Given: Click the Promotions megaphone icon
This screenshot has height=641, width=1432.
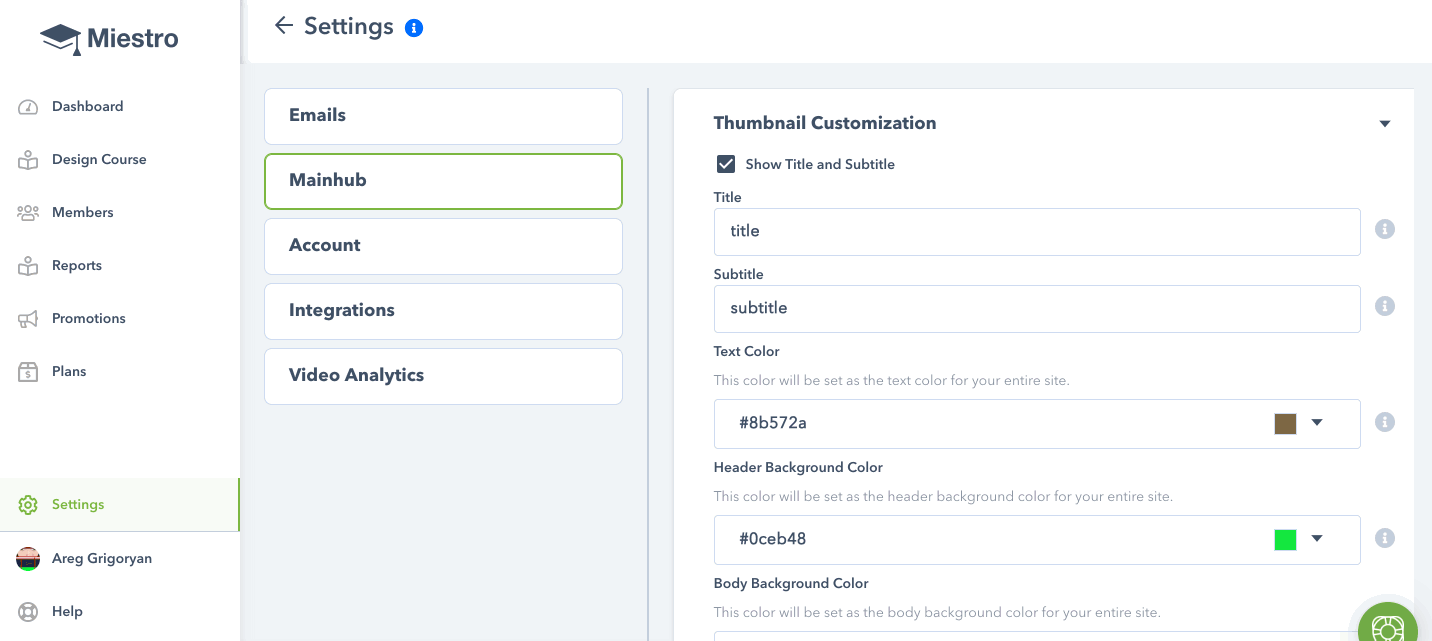Looking at the screenshot, I should pyautogui.click(x=28, y=319).
